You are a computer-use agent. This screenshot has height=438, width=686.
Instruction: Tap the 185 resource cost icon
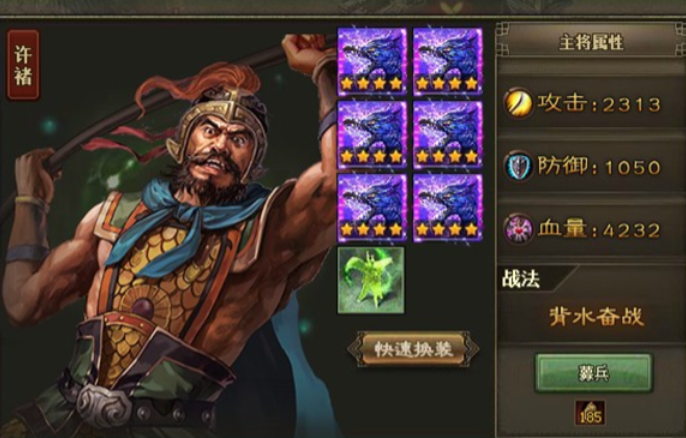click(590, 413)
